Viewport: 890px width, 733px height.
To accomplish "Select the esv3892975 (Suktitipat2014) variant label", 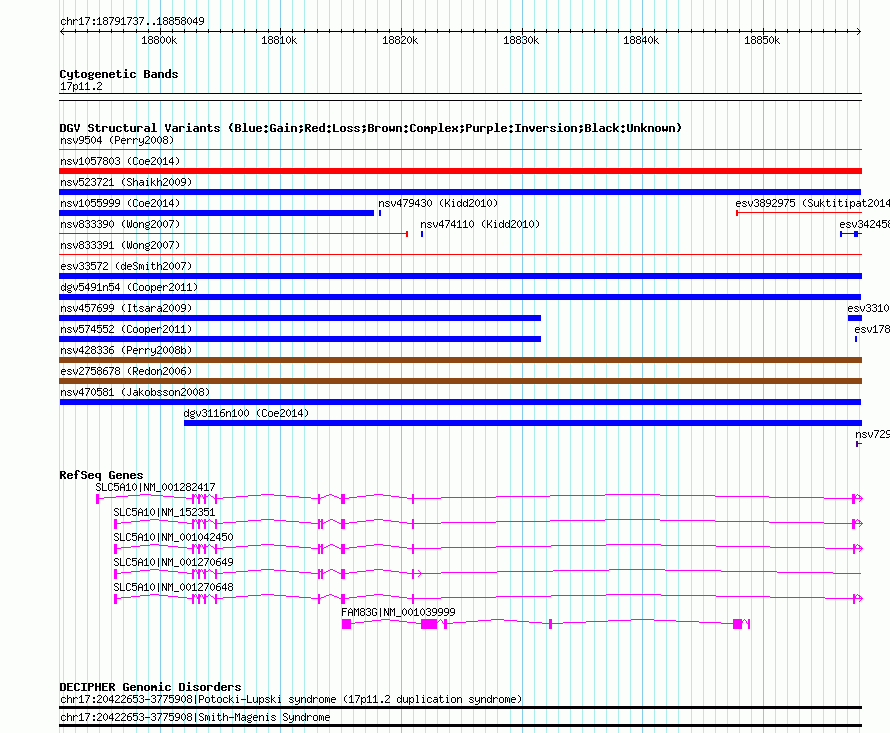I will (812, 203).
